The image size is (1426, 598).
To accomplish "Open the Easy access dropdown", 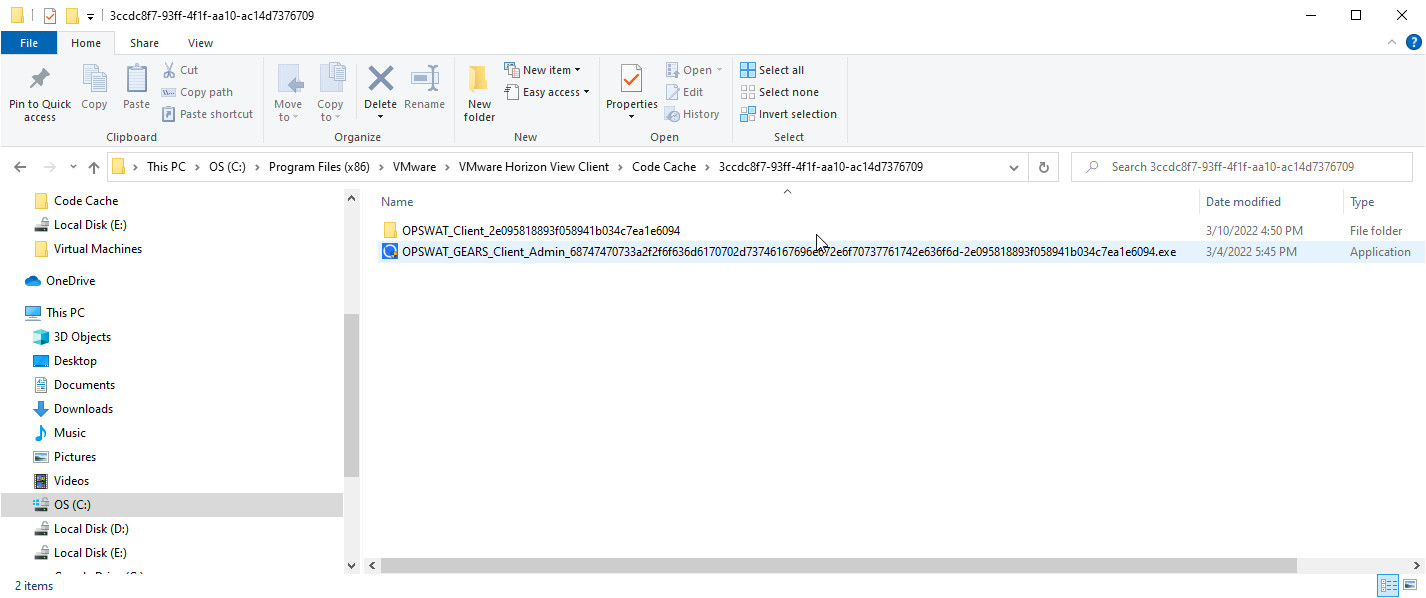I will [547, 92].
